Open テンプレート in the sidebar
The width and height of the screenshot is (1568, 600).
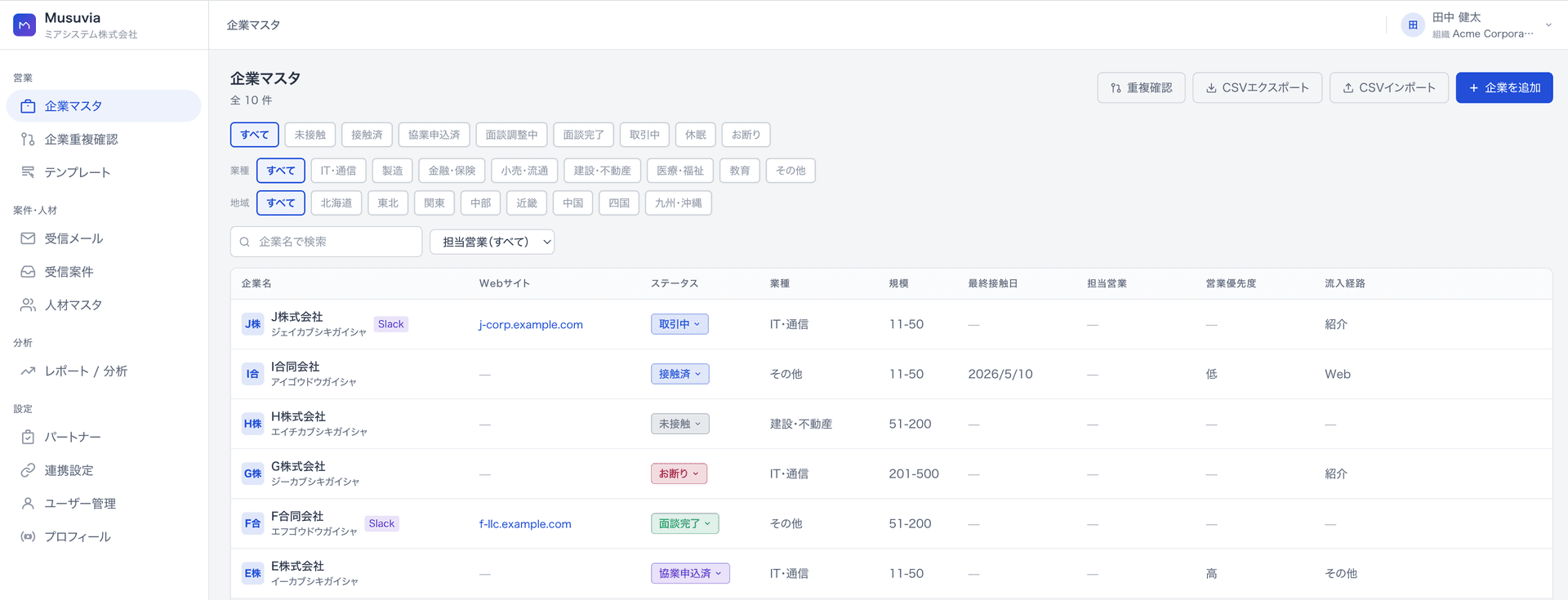click(x=104, y=172)
